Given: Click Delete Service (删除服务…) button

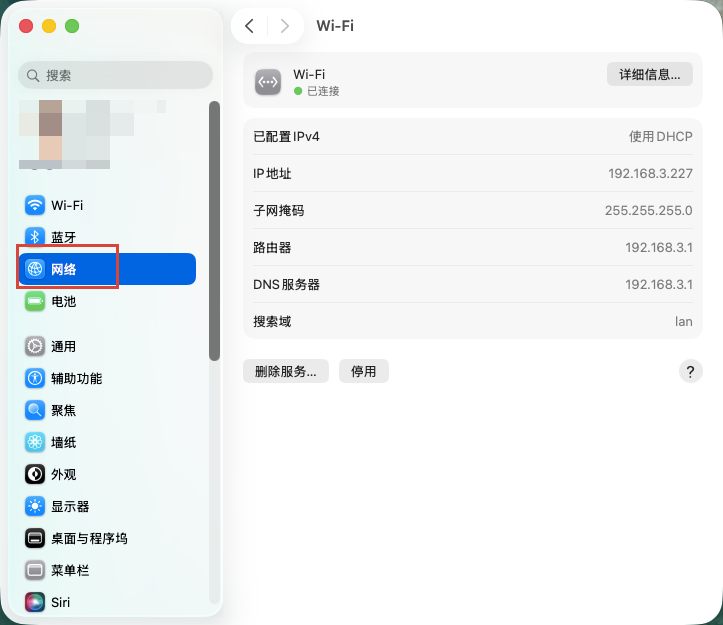Looking at the screenshot, I should point(286,371).
